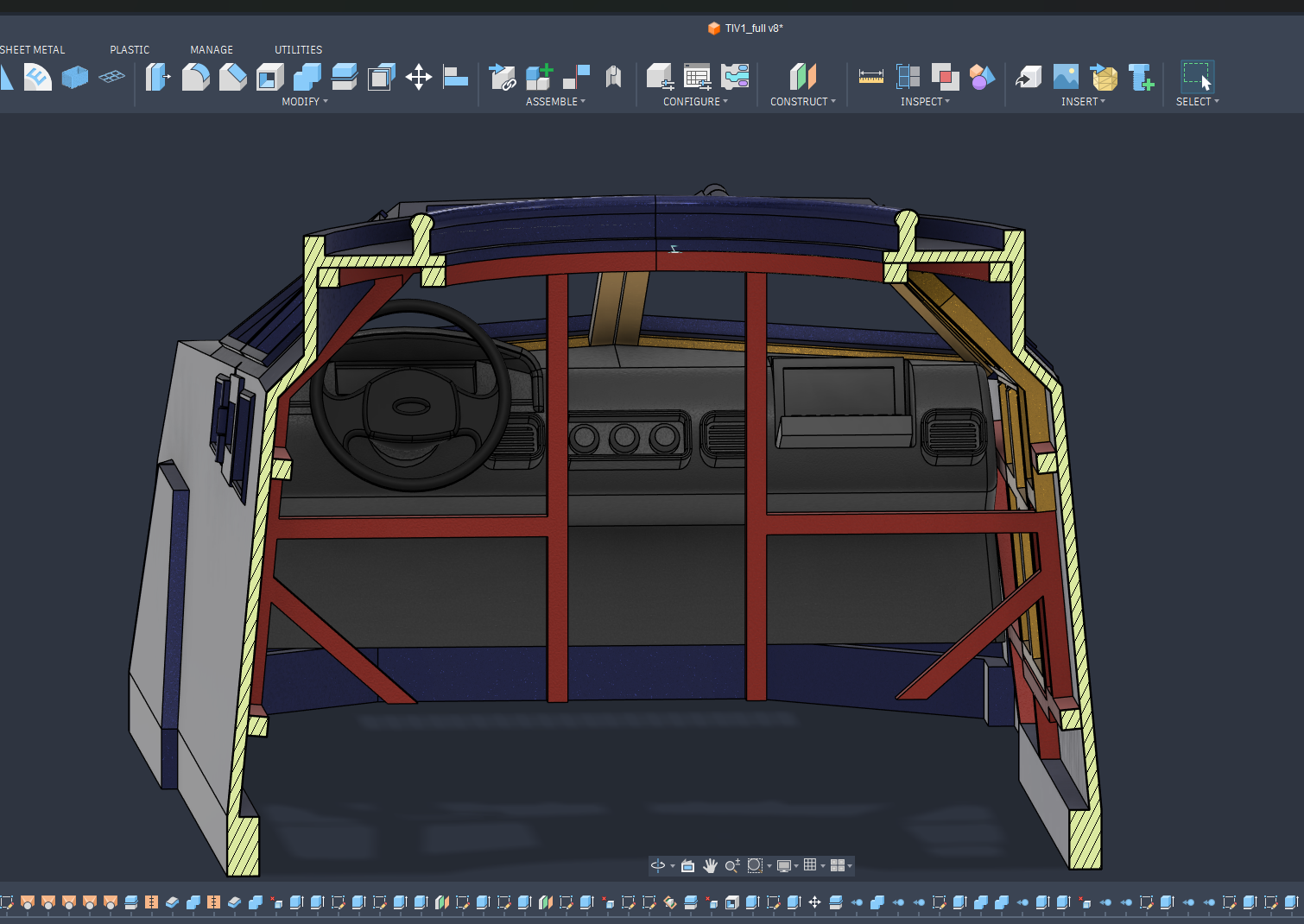Open the CONSTRUCT dropdown menu
Viewport: 1304px width, 924px height.
(x=803, y=102)
